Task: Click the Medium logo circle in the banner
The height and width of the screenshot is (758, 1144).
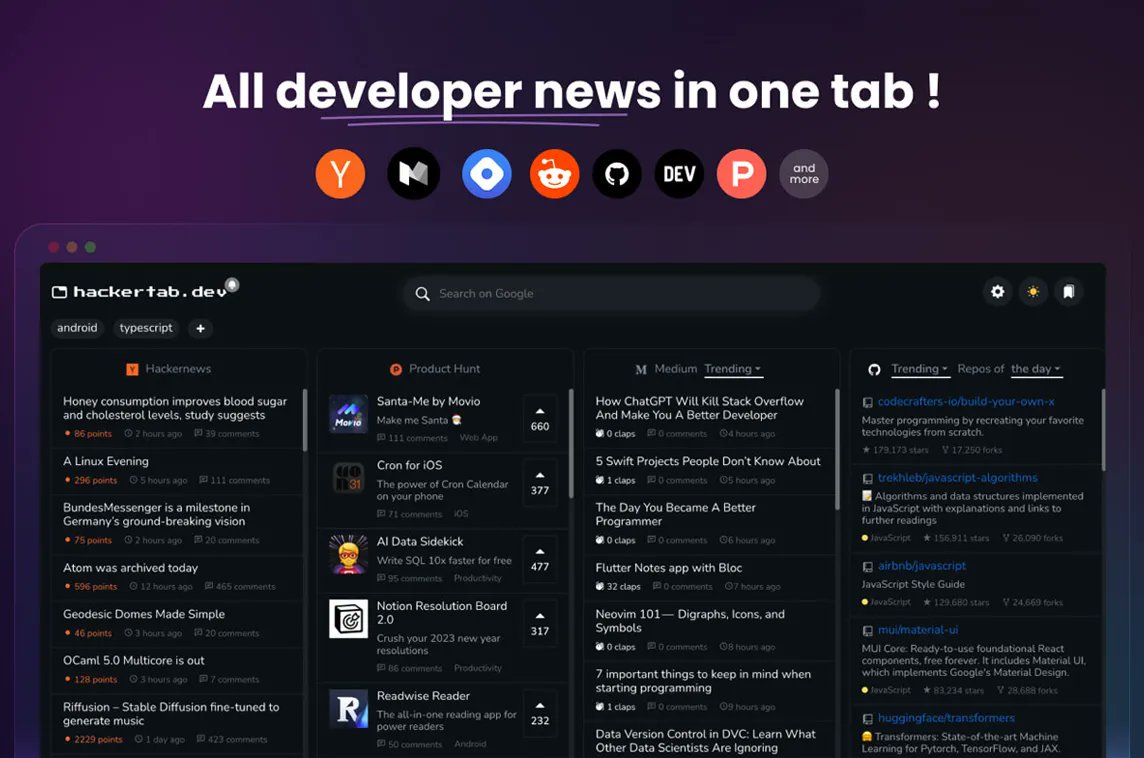Action: (x=414, y=174)
